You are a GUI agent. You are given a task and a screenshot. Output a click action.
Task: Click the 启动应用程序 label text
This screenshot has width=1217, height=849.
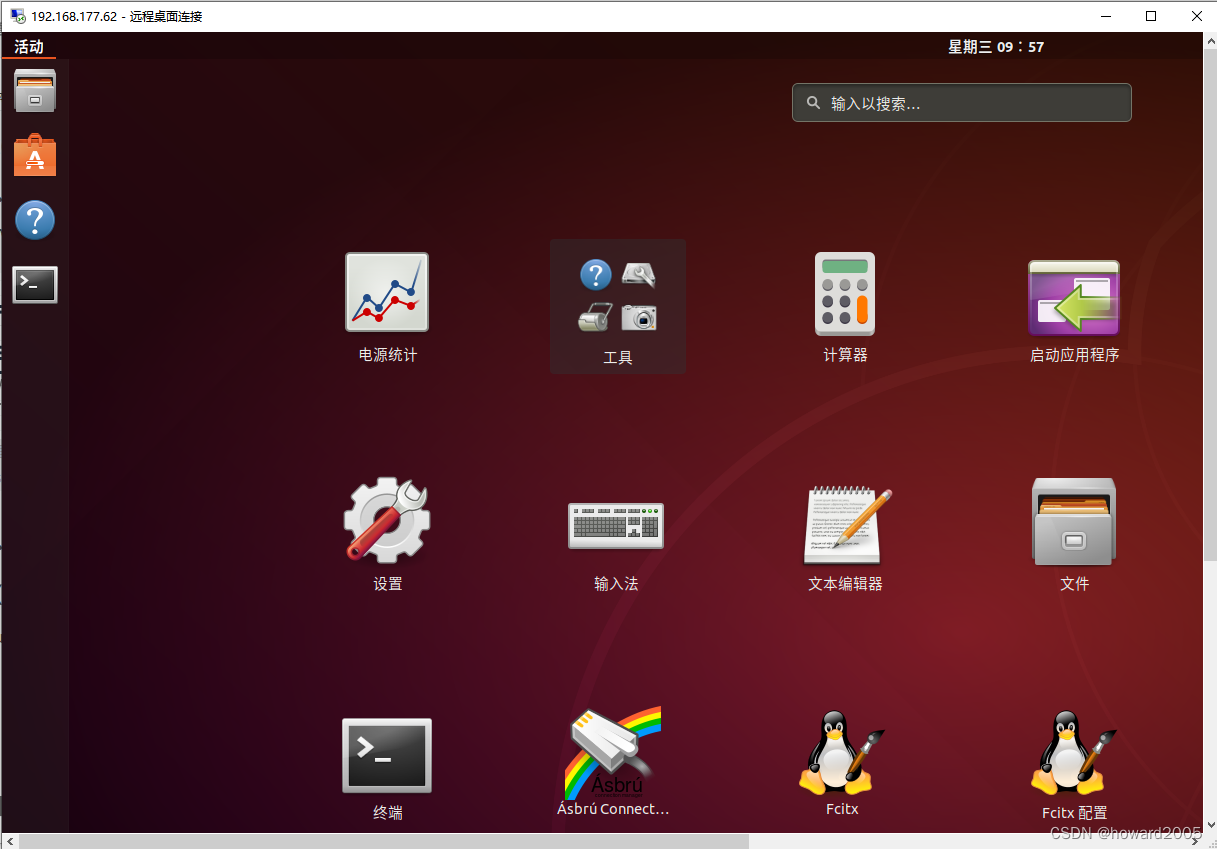tap(1074, 355)
